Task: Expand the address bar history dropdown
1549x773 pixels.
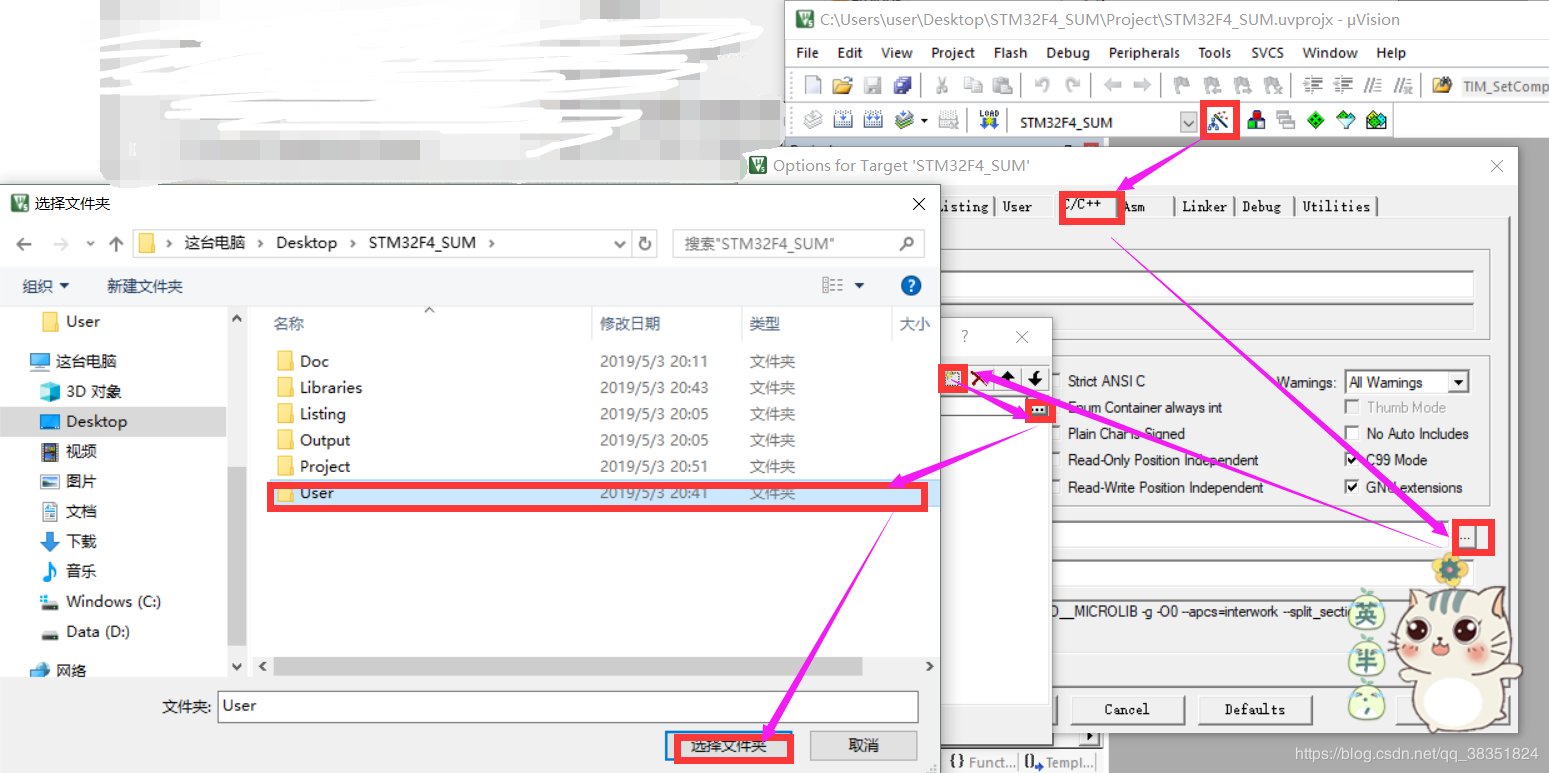Action: (x=619, y=243)
